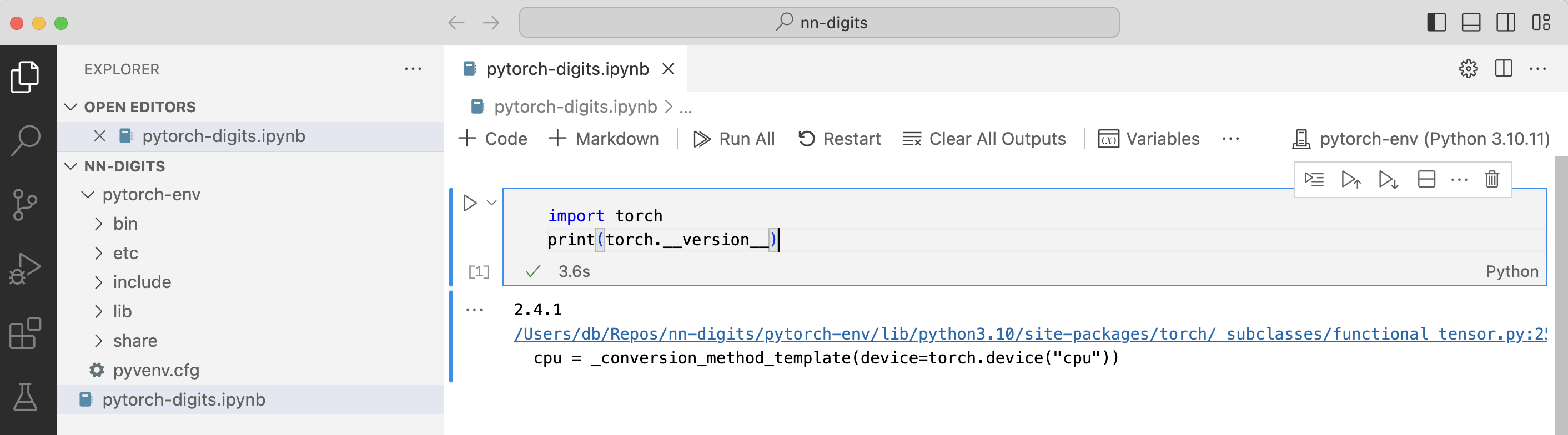Expand the bin folder
The width and height of the screenshot is (1568, 435).
99,224
